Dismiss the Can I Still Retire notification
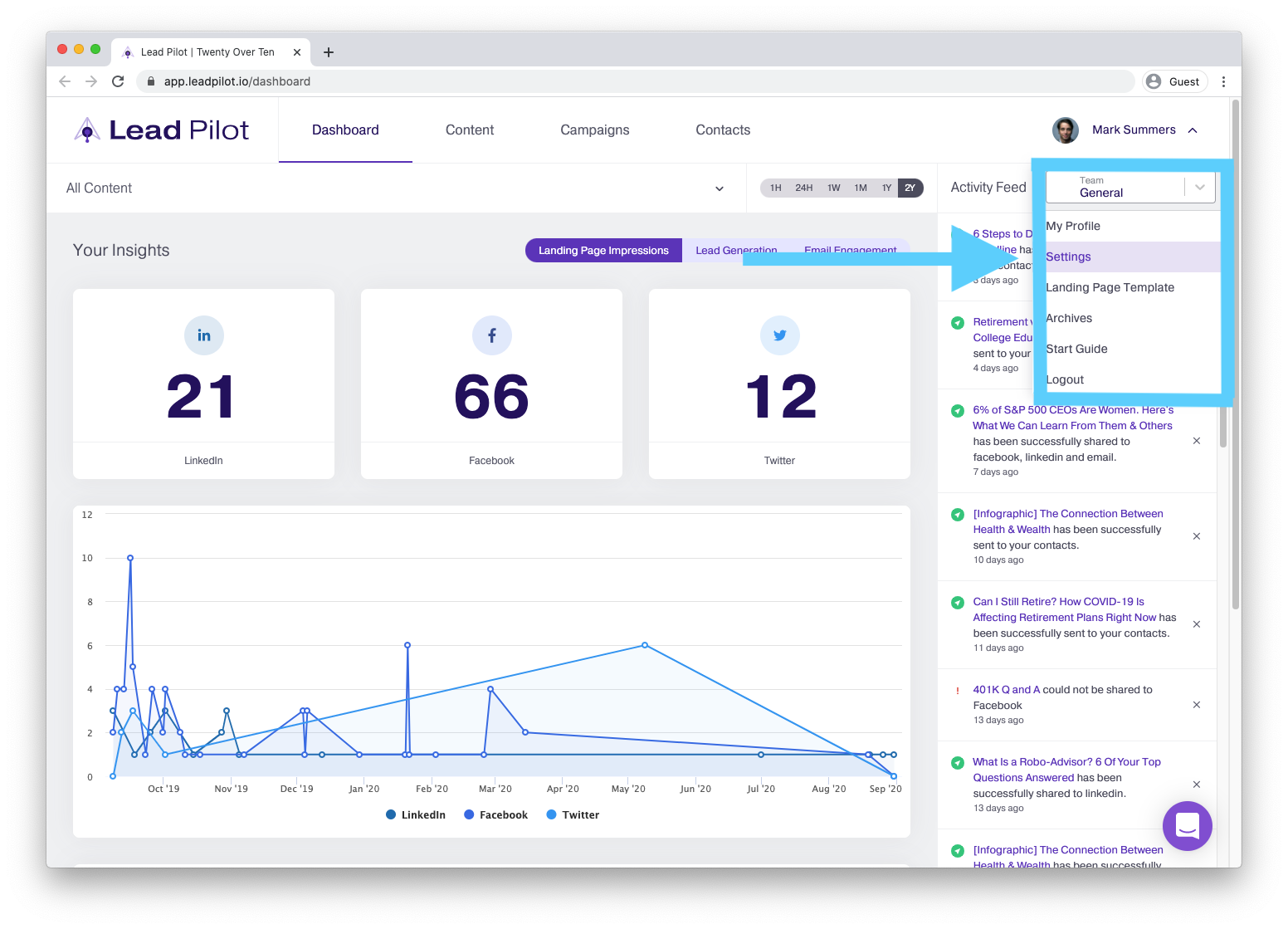1288x929 pixels. [x=1197, y=624]
